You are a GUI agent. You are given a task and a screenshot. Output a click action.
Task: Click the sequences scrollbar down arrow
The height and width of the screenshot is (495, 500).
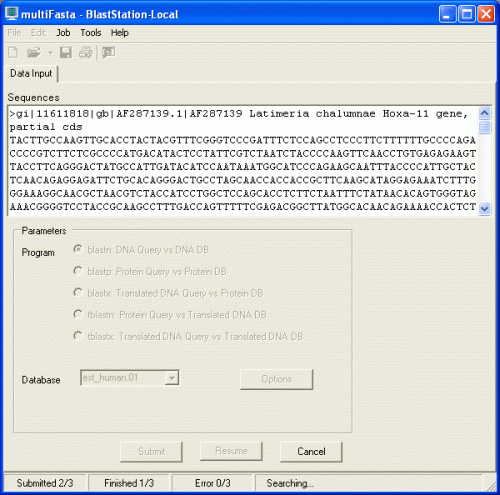click(485, 209)
